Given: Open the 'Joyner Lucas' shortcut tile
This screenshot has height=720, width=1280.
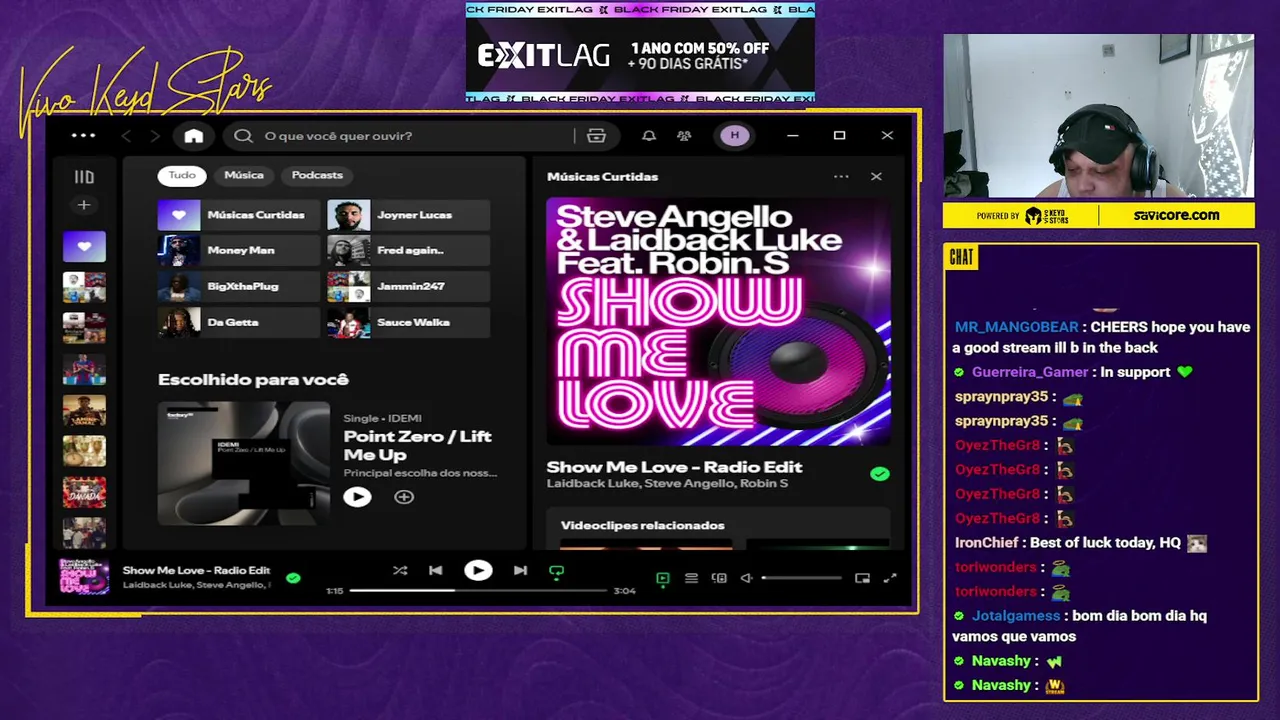Looking at the screenshot, I should [408, 215].
